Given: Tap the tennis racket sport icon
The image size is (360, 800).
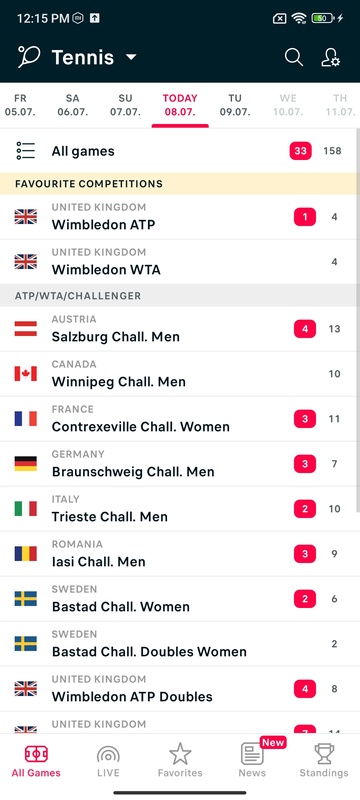Looking at the screenshot, I should point(30,57).
